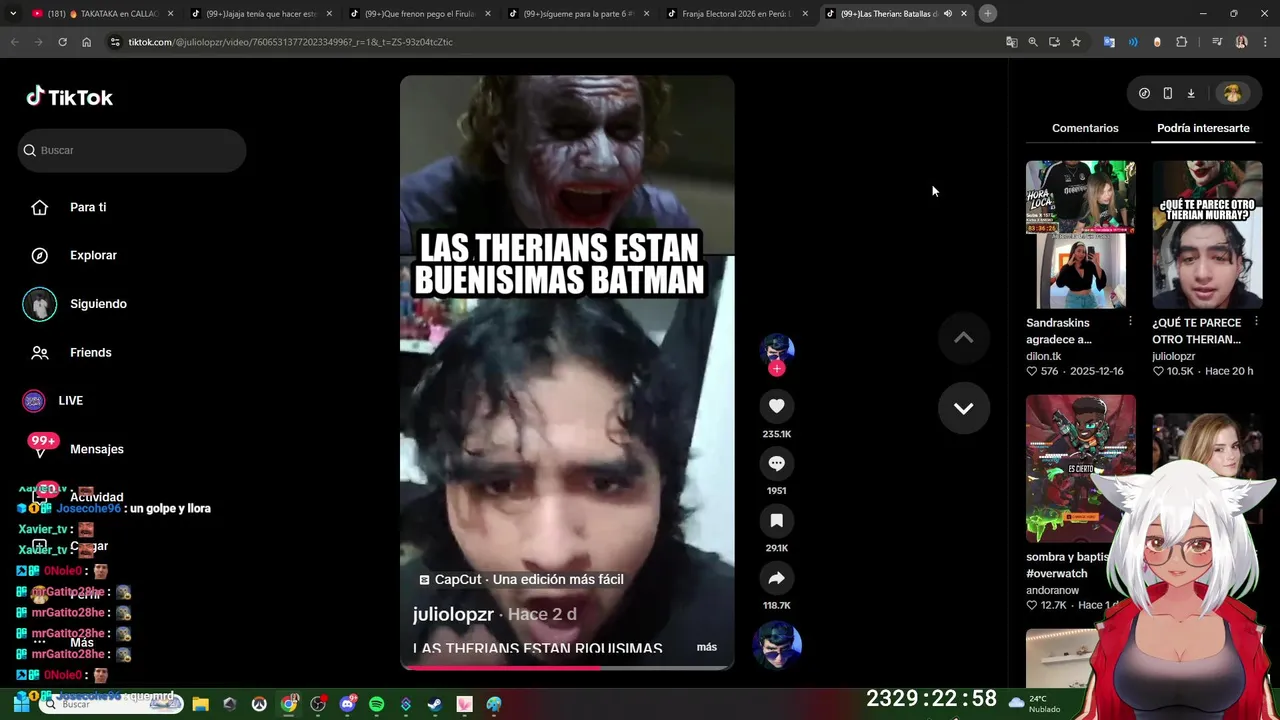Viewport: 1280px width, 720px height.
Task: Click the Chrome profile avatar
Action: [x=1241, y=42]
